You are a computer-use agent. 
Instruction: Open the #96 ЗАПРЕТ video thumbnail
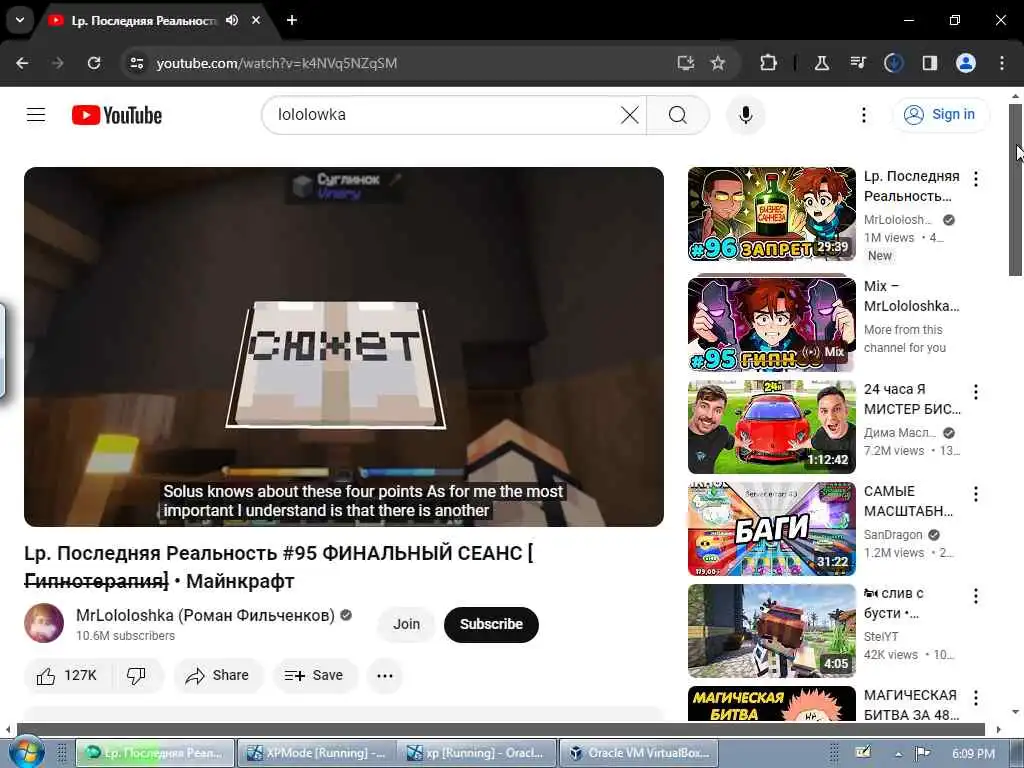click(771, 214)
